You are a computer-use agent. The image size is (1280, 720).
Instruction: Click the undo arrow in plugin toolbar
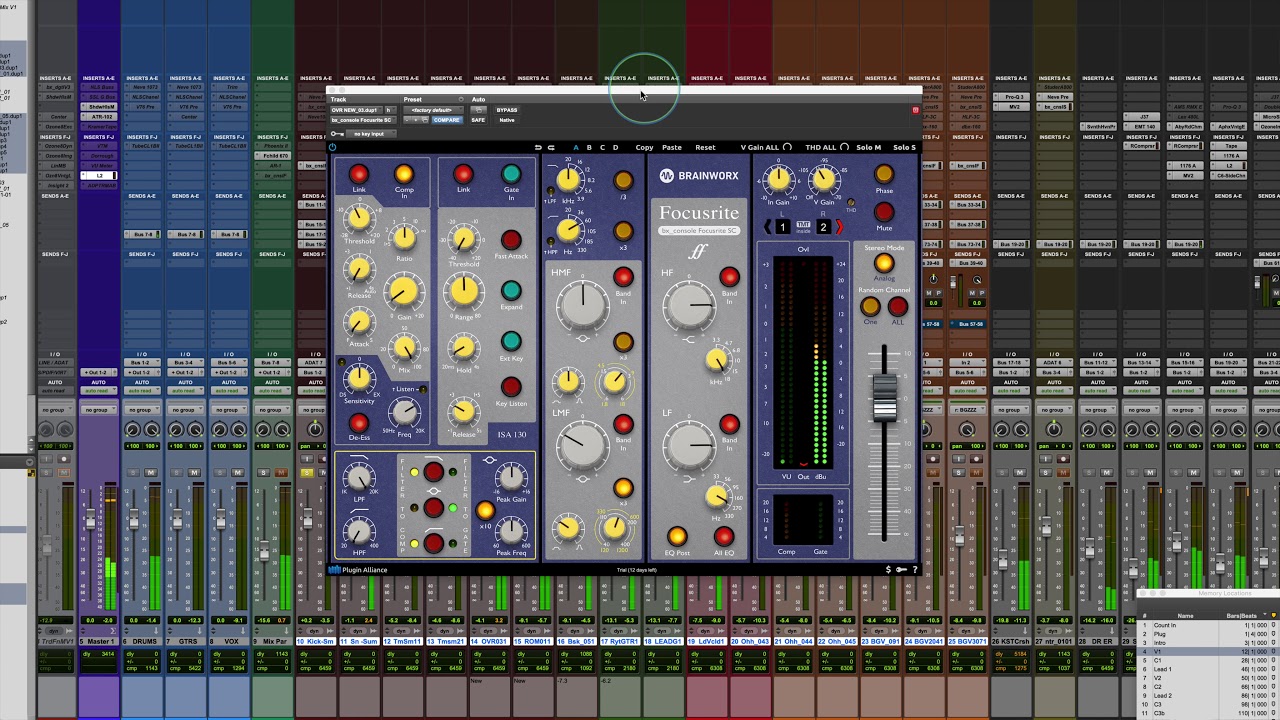pos(538,148)
